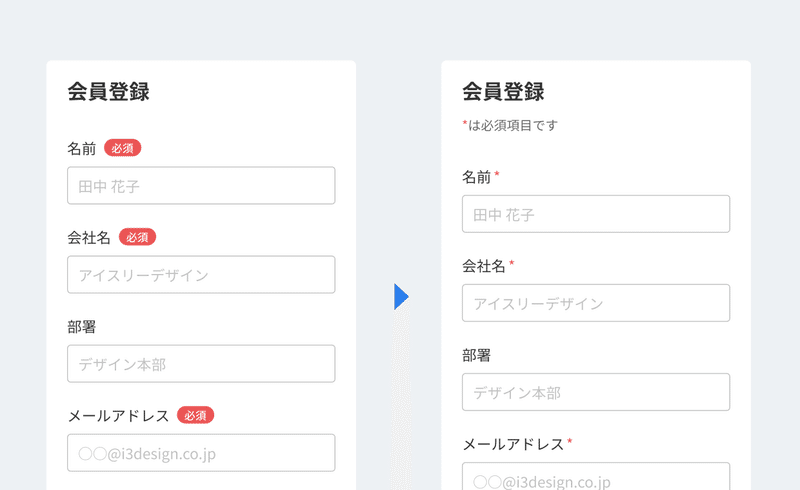The image size is (800, 490).
Task: Click the right メールアドレス label text
Action: [513, 445]
